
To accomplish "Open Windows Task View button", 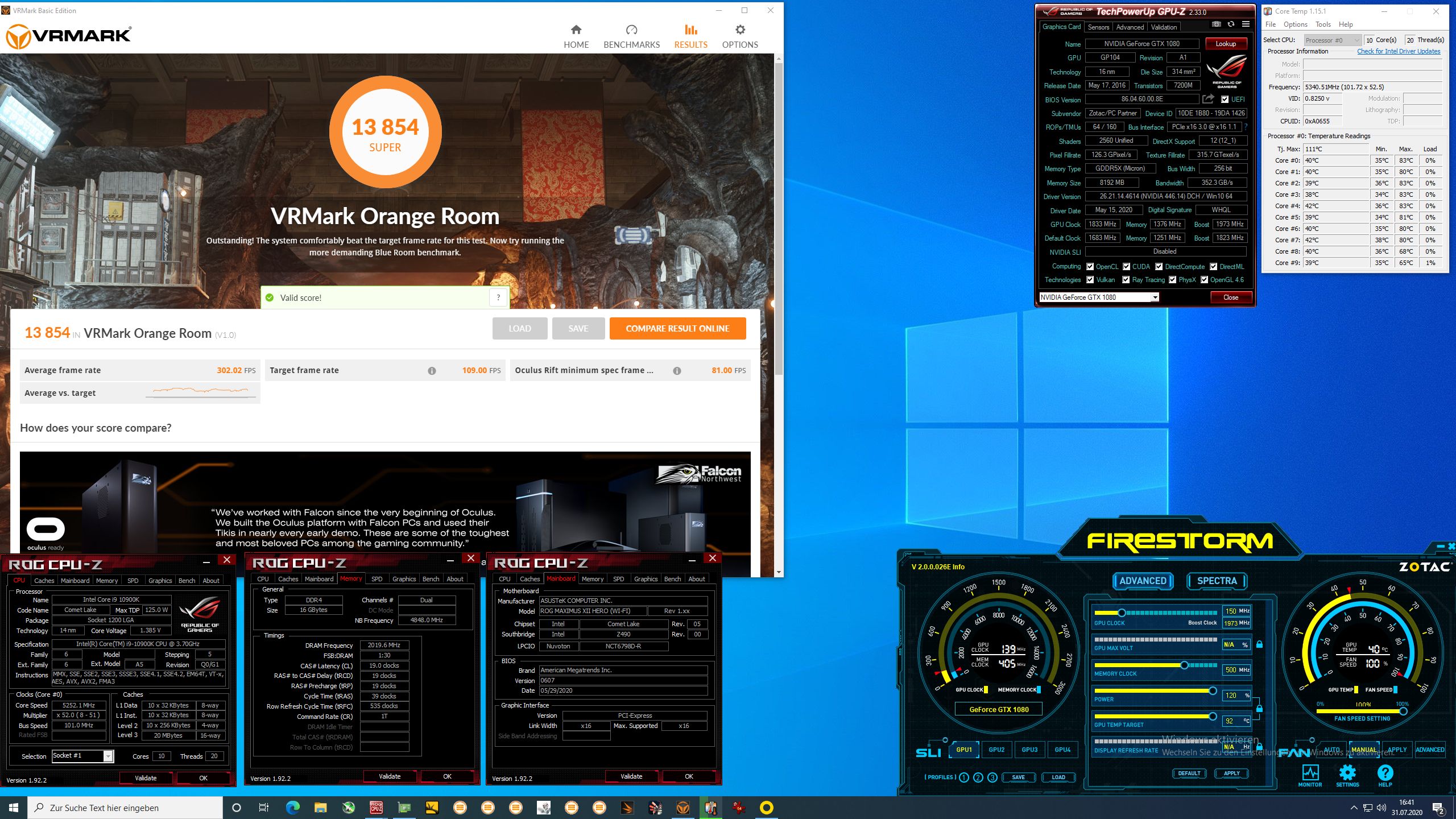I will coord(264,808).
